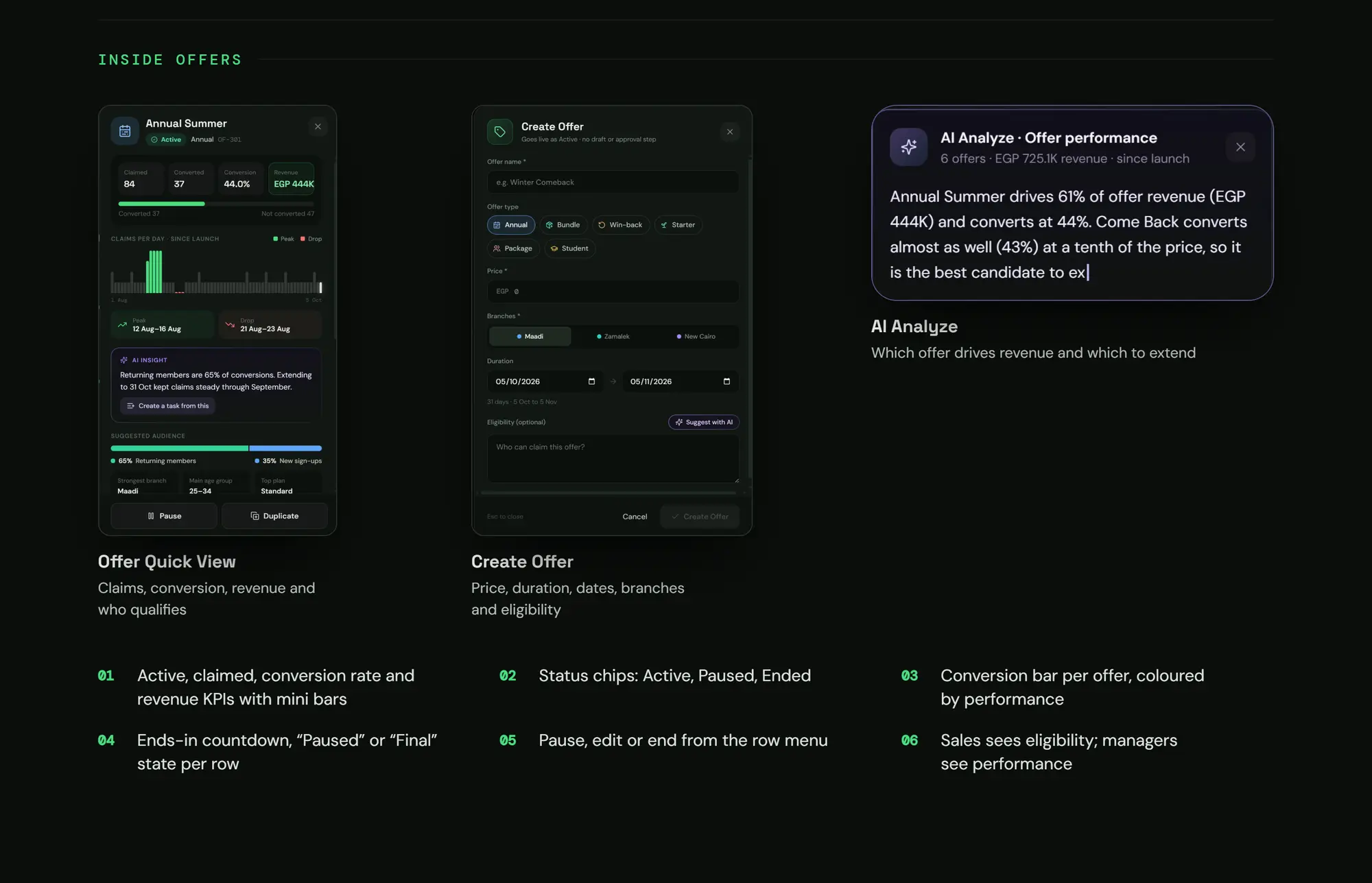Viewport: 1372px width, 883px height.
Task: Focus the EGP price input field
Action: [613, 292]
